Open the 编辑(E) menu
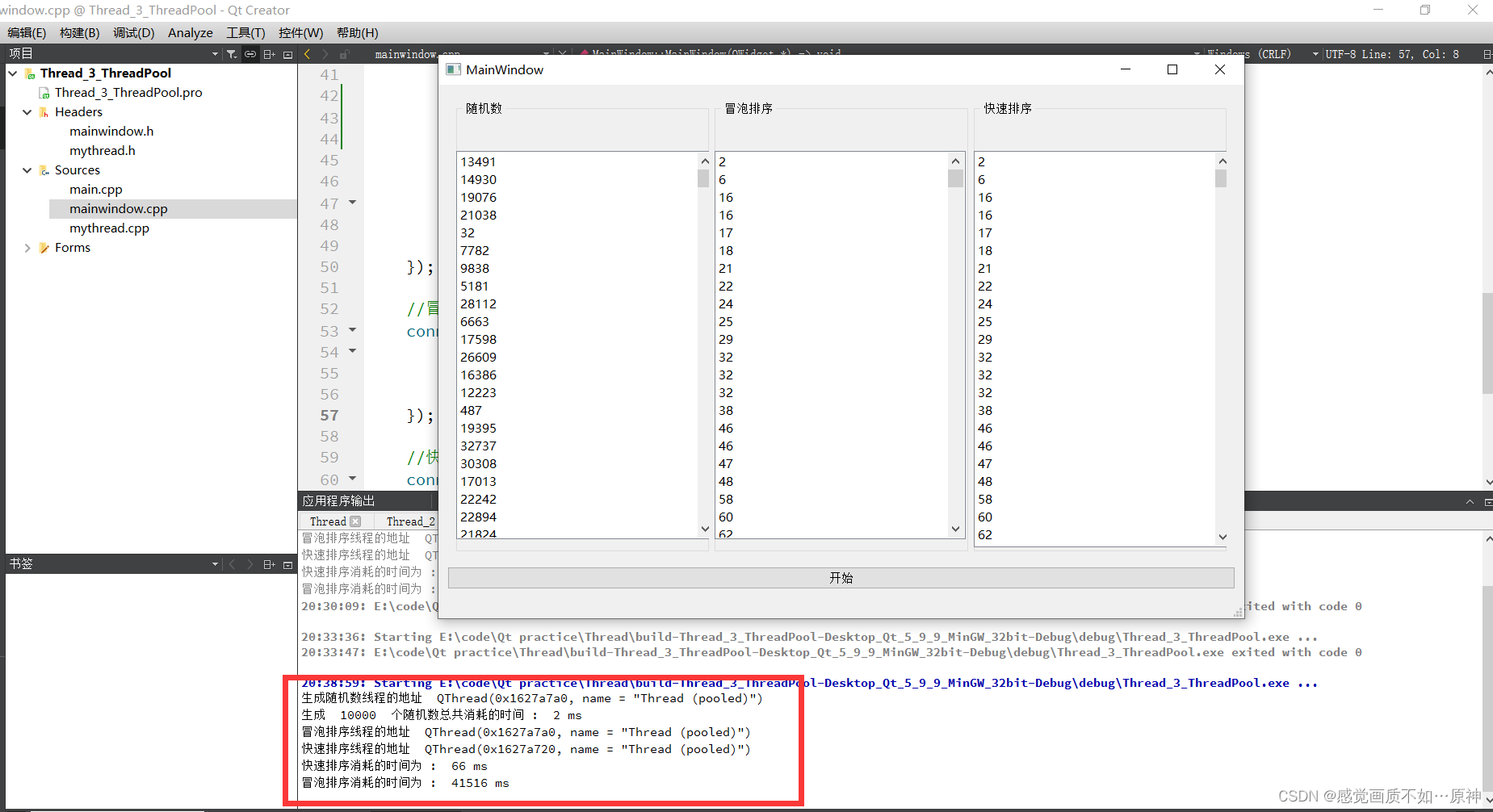Screen dimensions: 1493x812 [x=26, y=32]
